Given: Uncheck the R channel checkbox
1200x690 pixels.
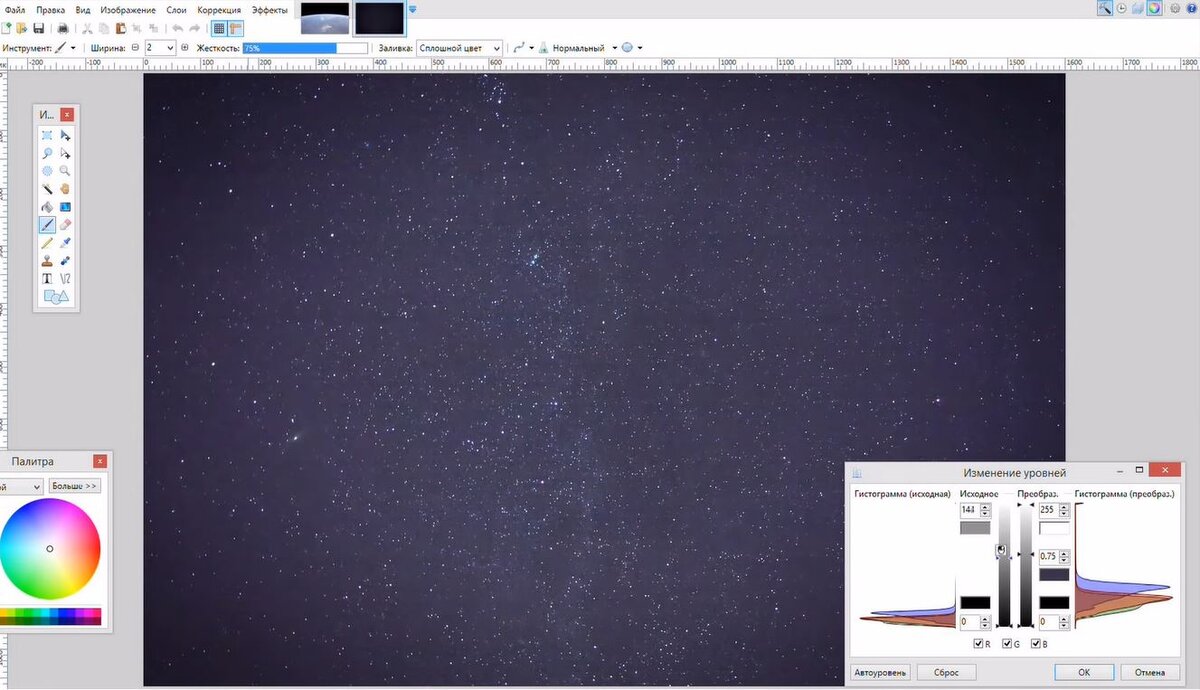Looking at the screenshot, I should click(x=978, y=644).
